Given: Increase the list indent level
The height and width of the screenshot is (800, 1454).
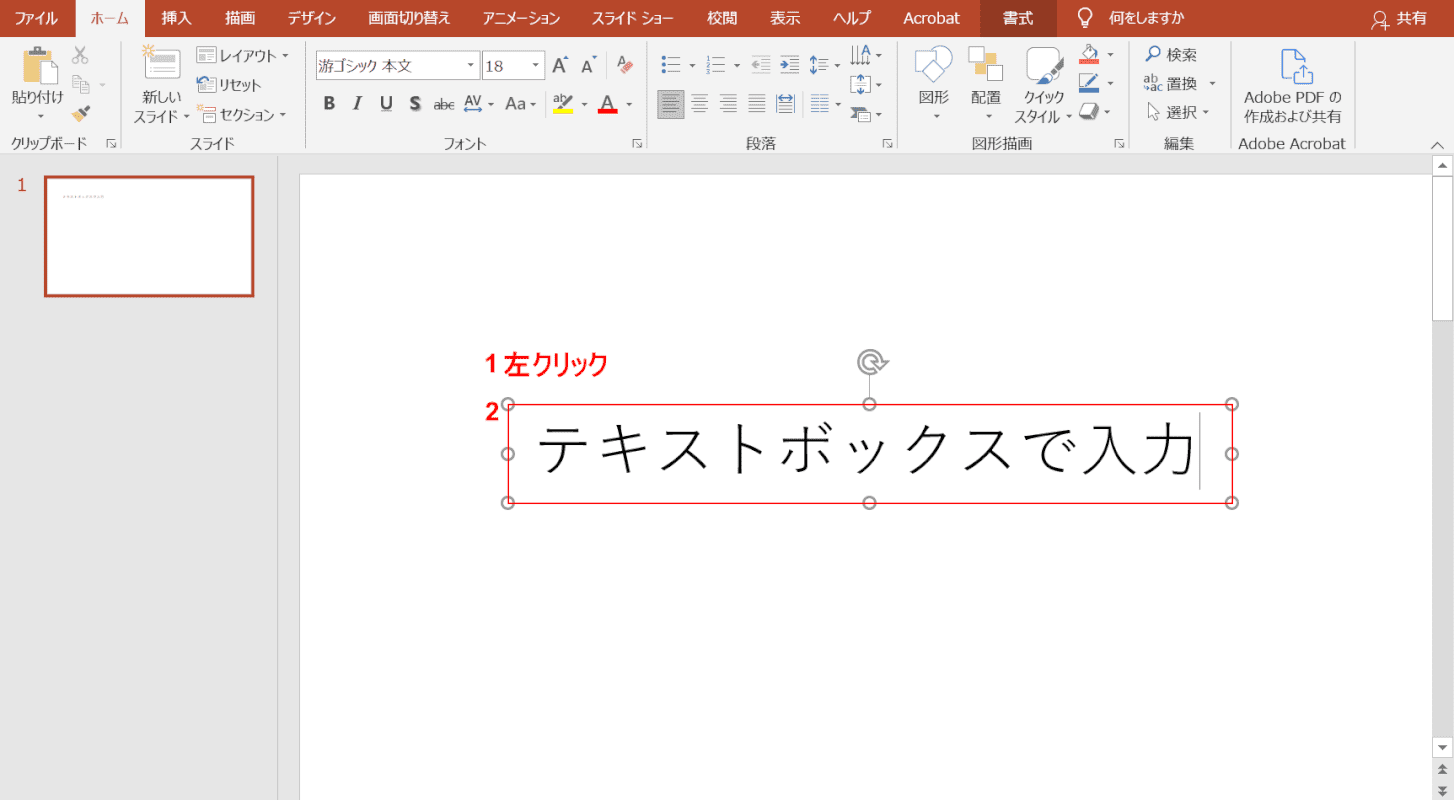Looking at the screenshot, I should coord(789,65).
